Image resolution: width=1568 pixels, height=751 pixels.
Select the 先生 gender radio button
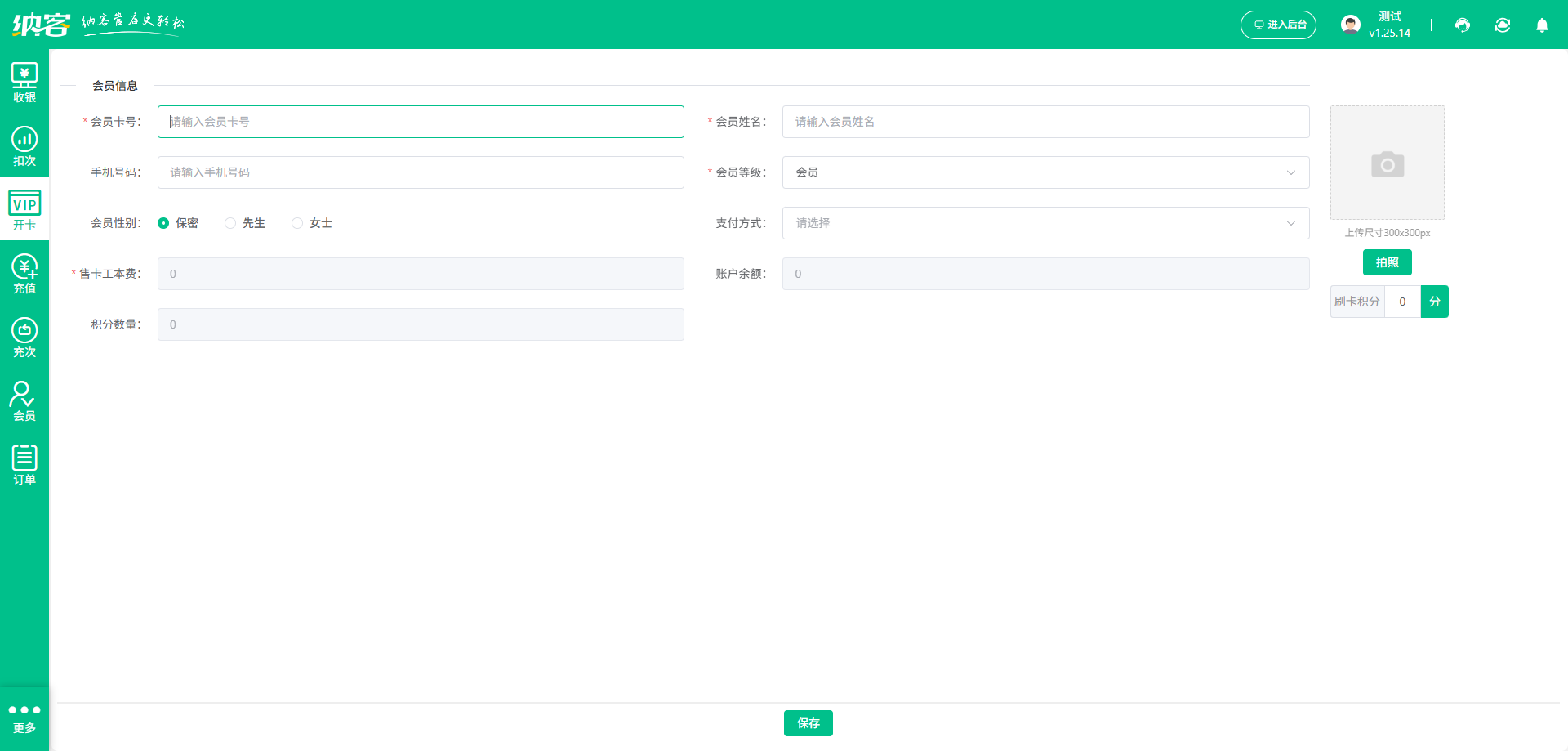coord(230,223)
